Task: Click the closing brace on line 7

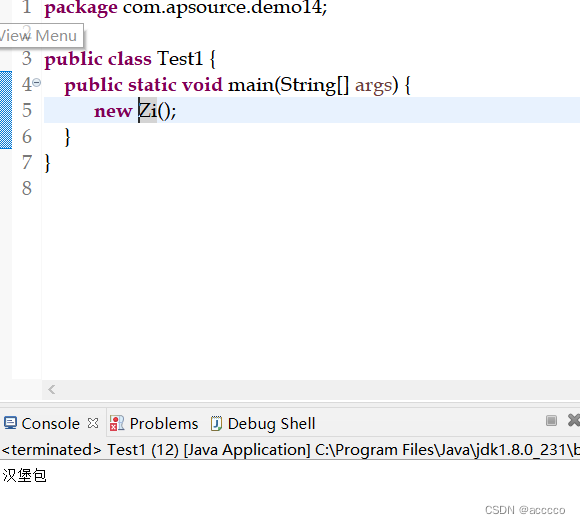Action: pyautogui.click(x=47, y=163)
